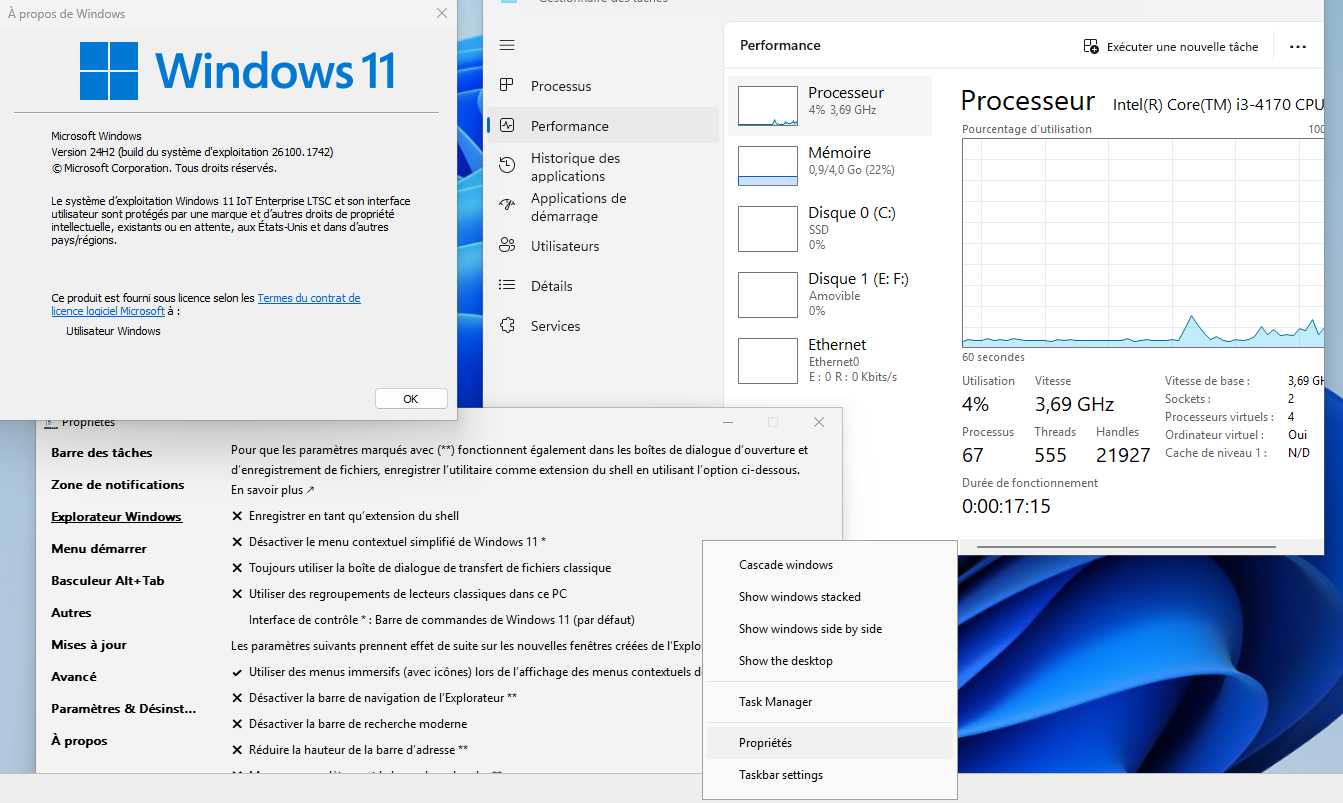The height and width of the screenshot is (803, 1343).
Task: Open the Zone de notifications section
Action: point(118,485)
